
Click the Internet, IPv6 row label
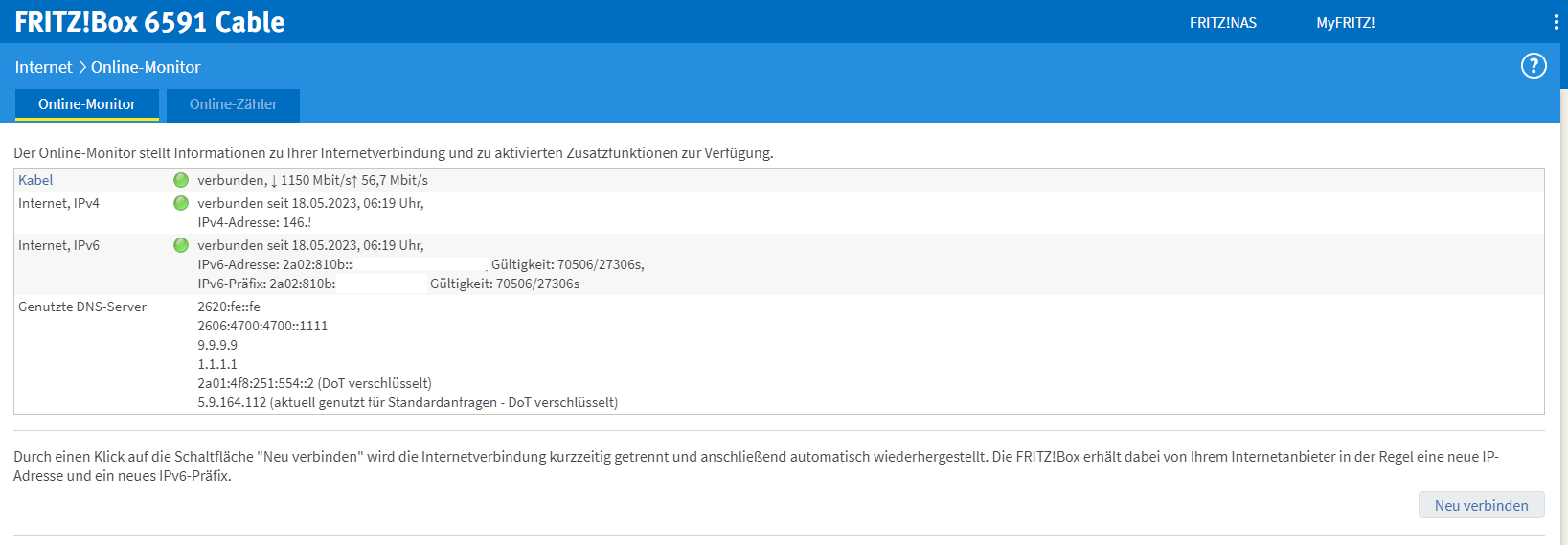58,245
